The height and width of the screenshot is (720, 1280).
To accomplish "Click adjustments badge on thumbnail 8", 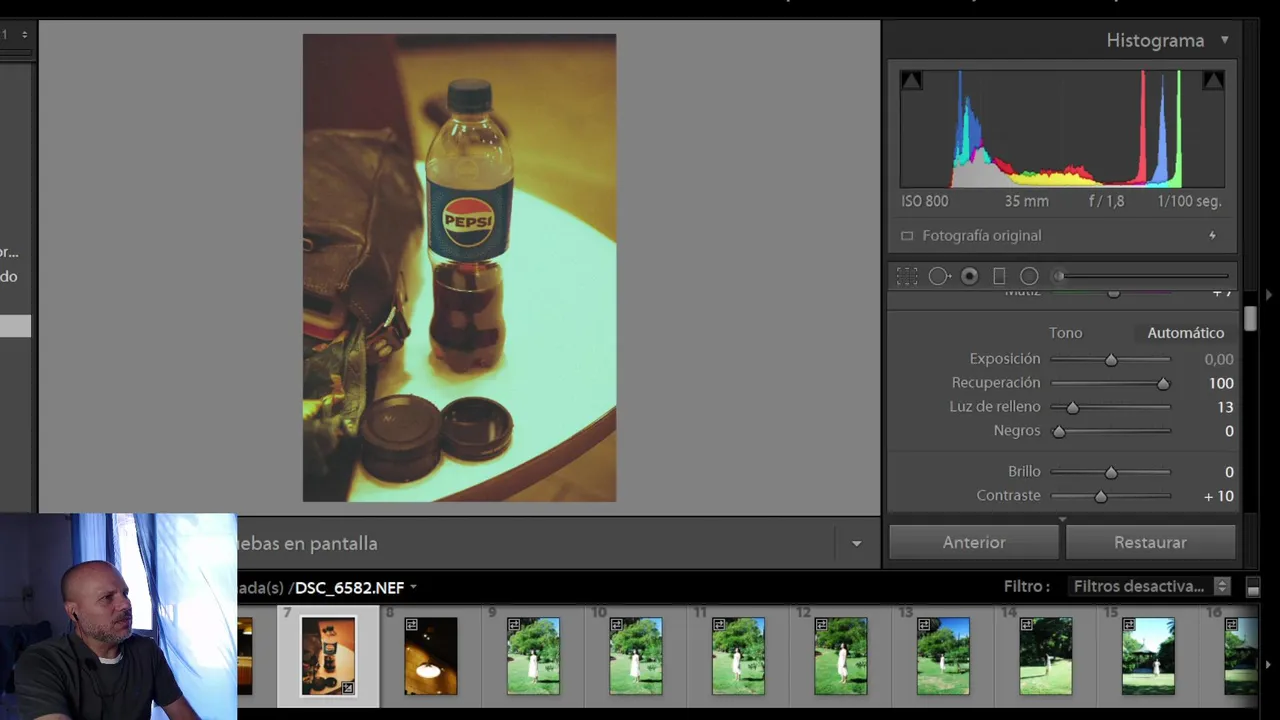I will click(x=411, y=625).
